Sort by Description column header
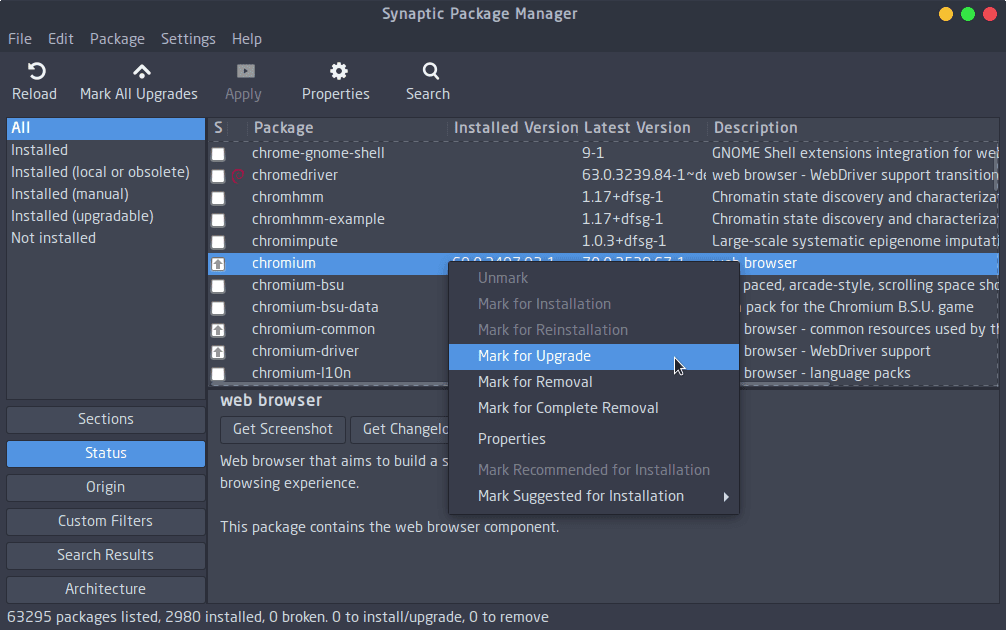 coord(853,128)
